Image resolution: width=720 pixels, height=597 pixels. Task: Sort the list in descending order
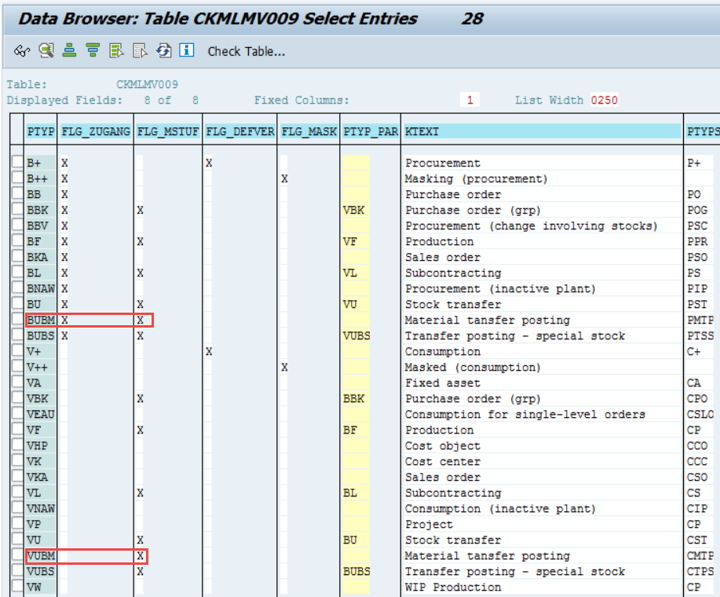point(93,50)
